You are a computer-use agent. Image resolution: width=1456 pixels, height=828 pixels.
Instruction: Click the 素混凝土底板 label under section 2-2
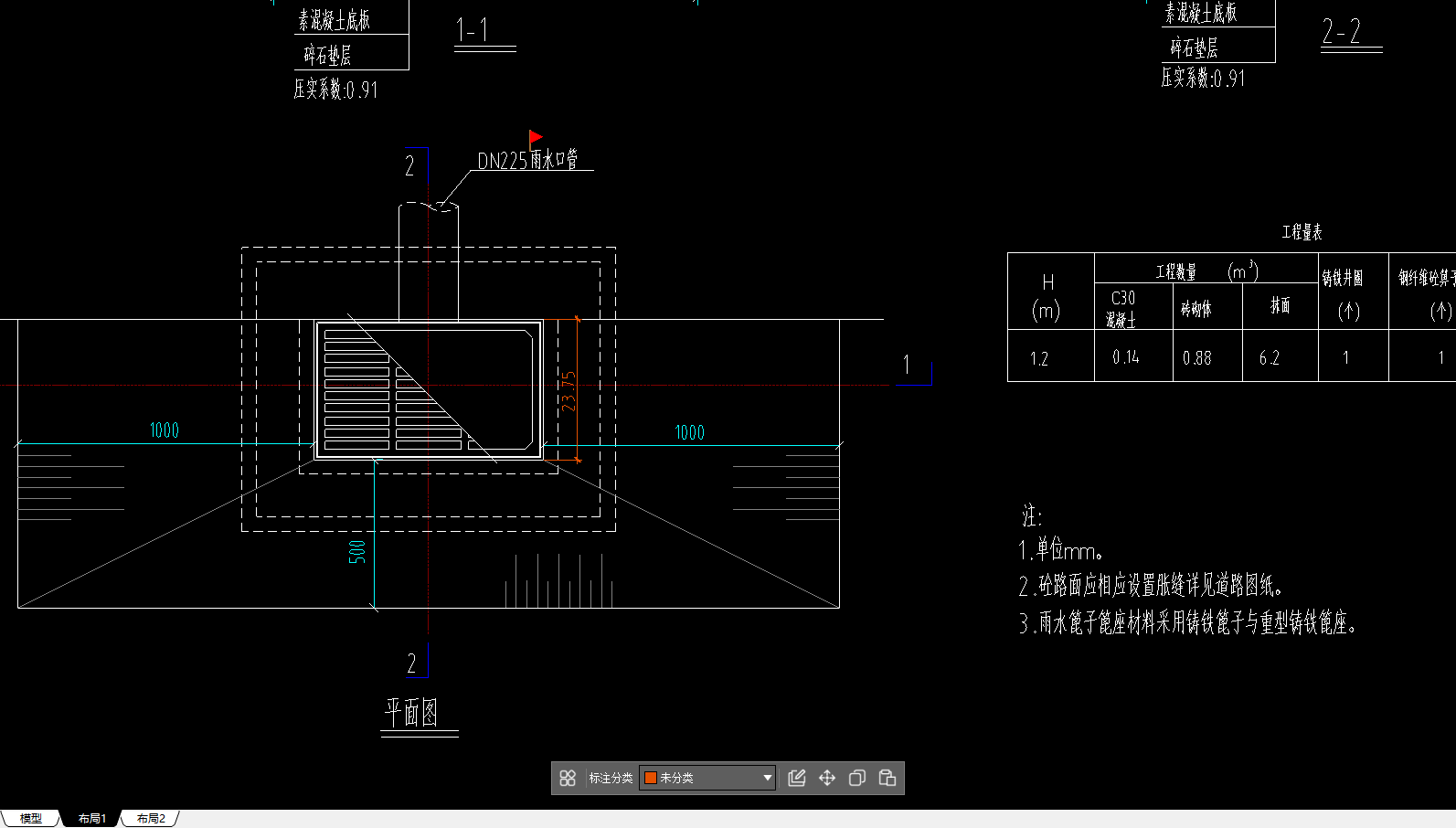[1200, 13]
